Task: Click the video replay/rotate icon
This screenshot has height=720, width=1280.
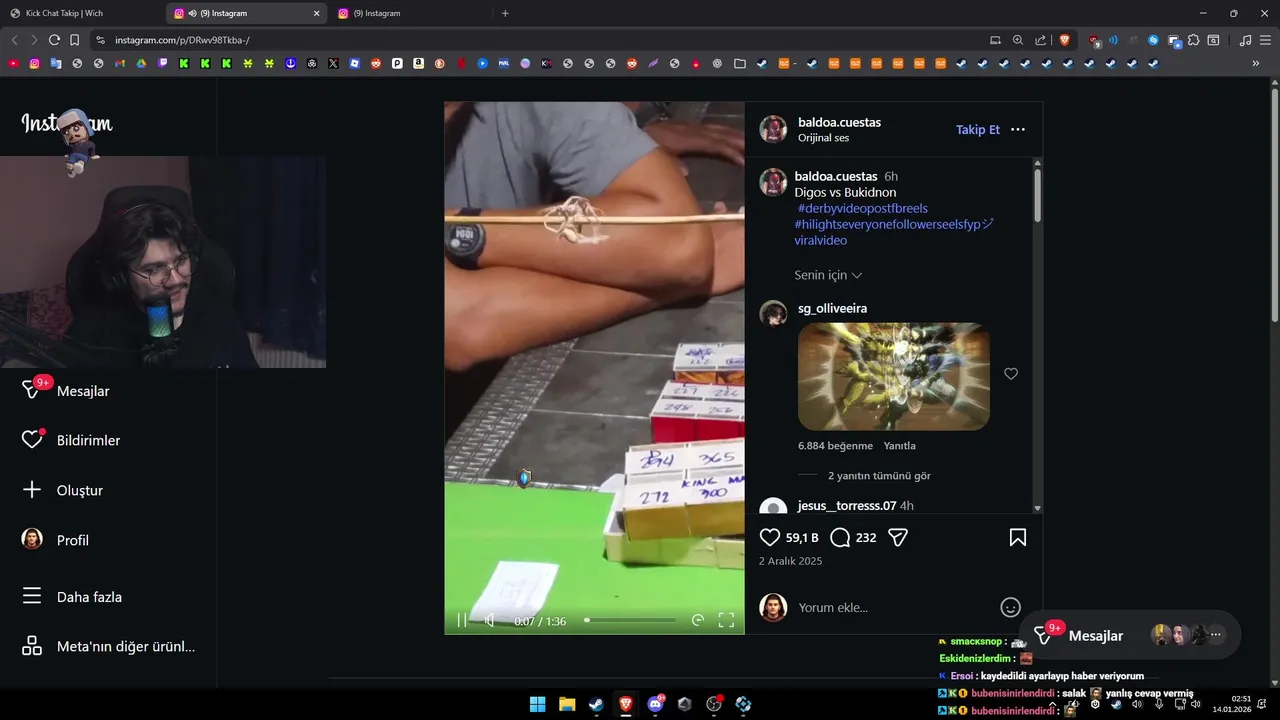Action: [698, 620]
